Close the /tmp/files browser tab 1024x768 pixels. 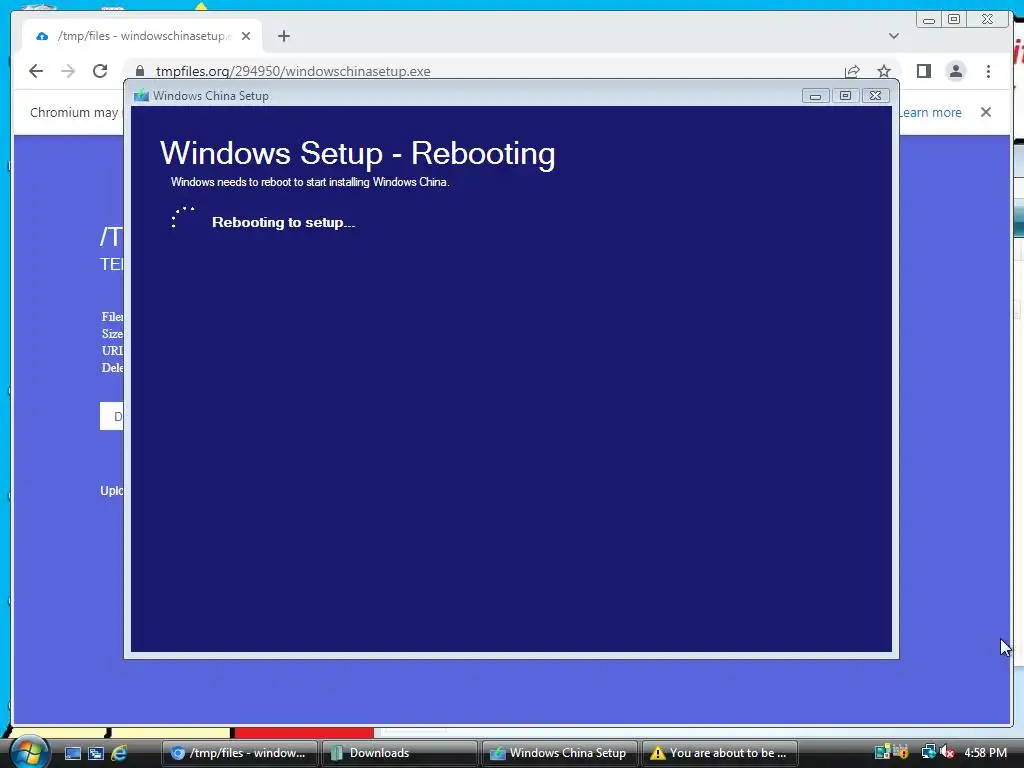(246, 36)
